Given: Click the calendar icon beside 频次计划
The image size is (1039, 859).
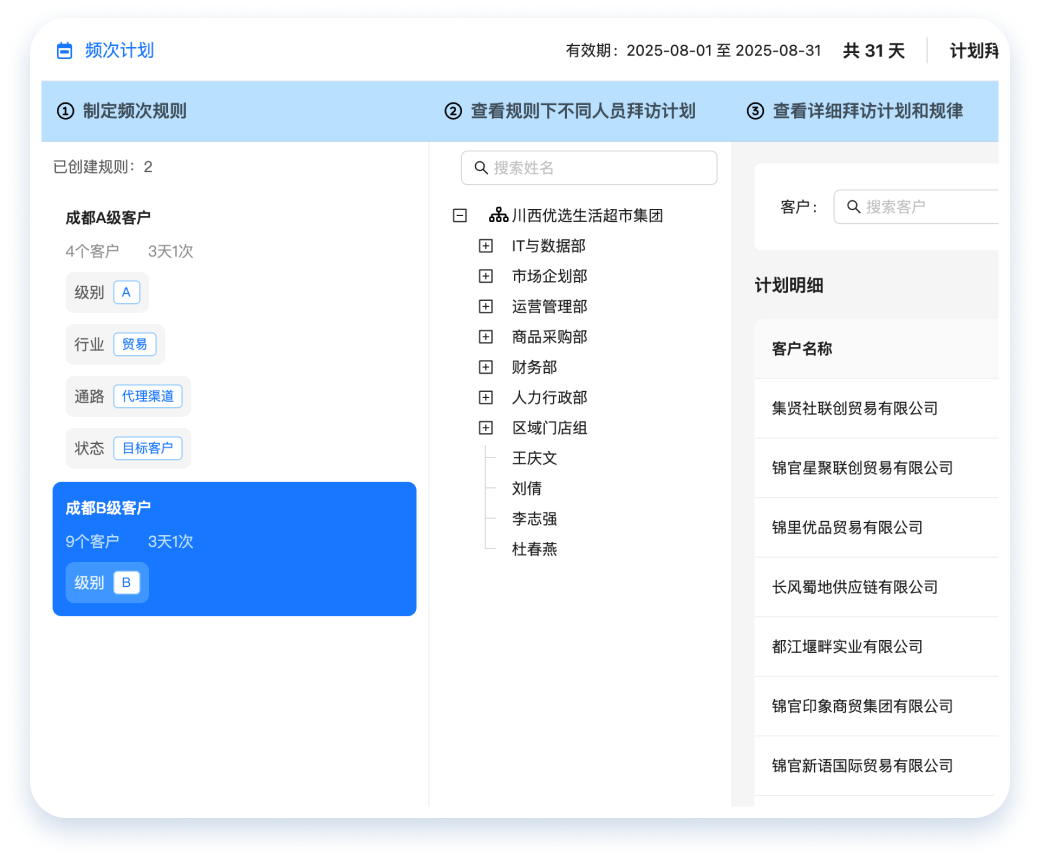Looking at the screenshot, I should point(65,51).
